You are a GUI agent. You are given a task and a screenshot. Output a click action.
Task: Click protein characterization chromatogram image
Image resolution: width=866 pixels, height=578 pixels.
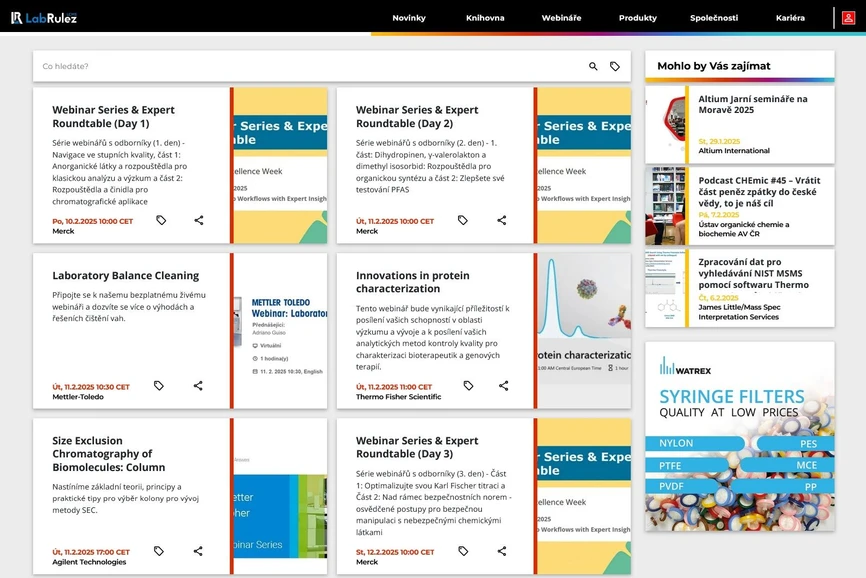(584, 331)
